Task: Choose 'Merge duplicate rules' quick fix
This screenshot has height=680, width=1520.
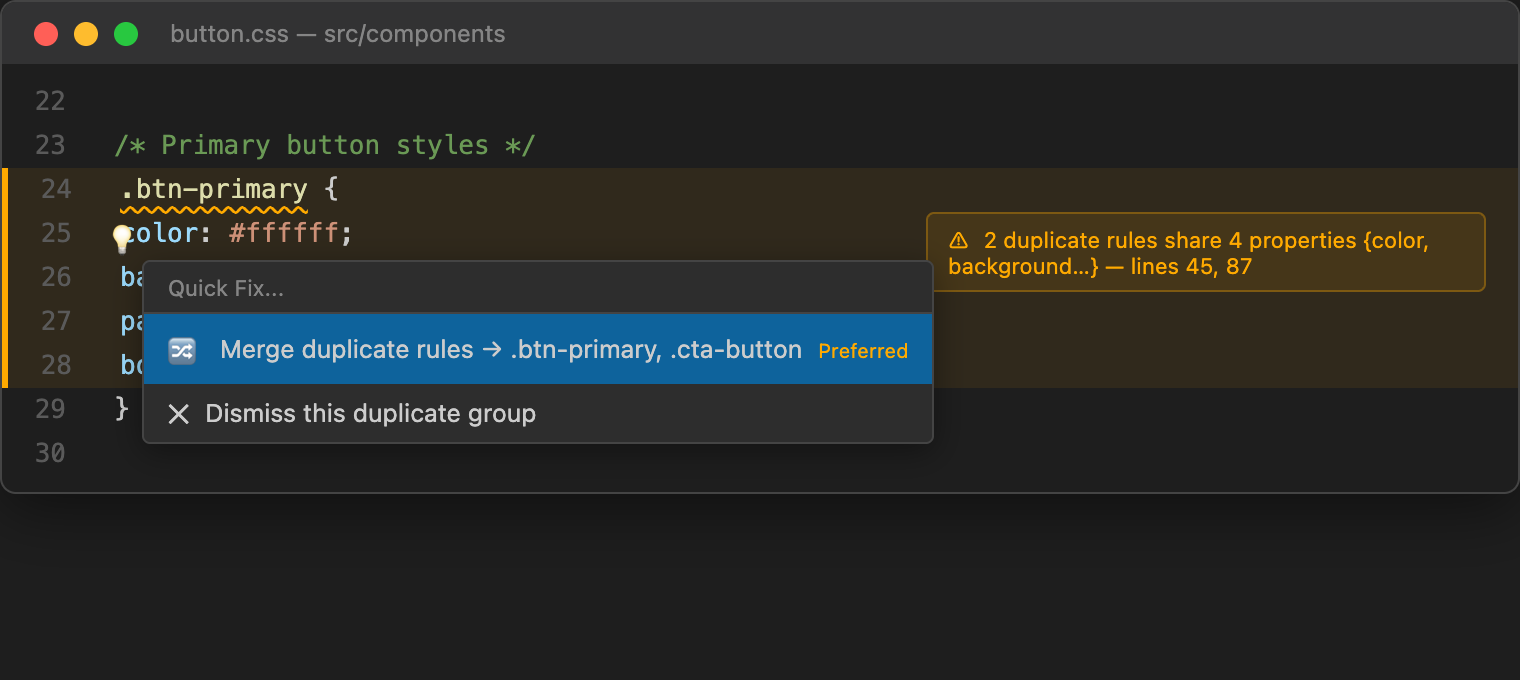Action: tap(510, 350)
